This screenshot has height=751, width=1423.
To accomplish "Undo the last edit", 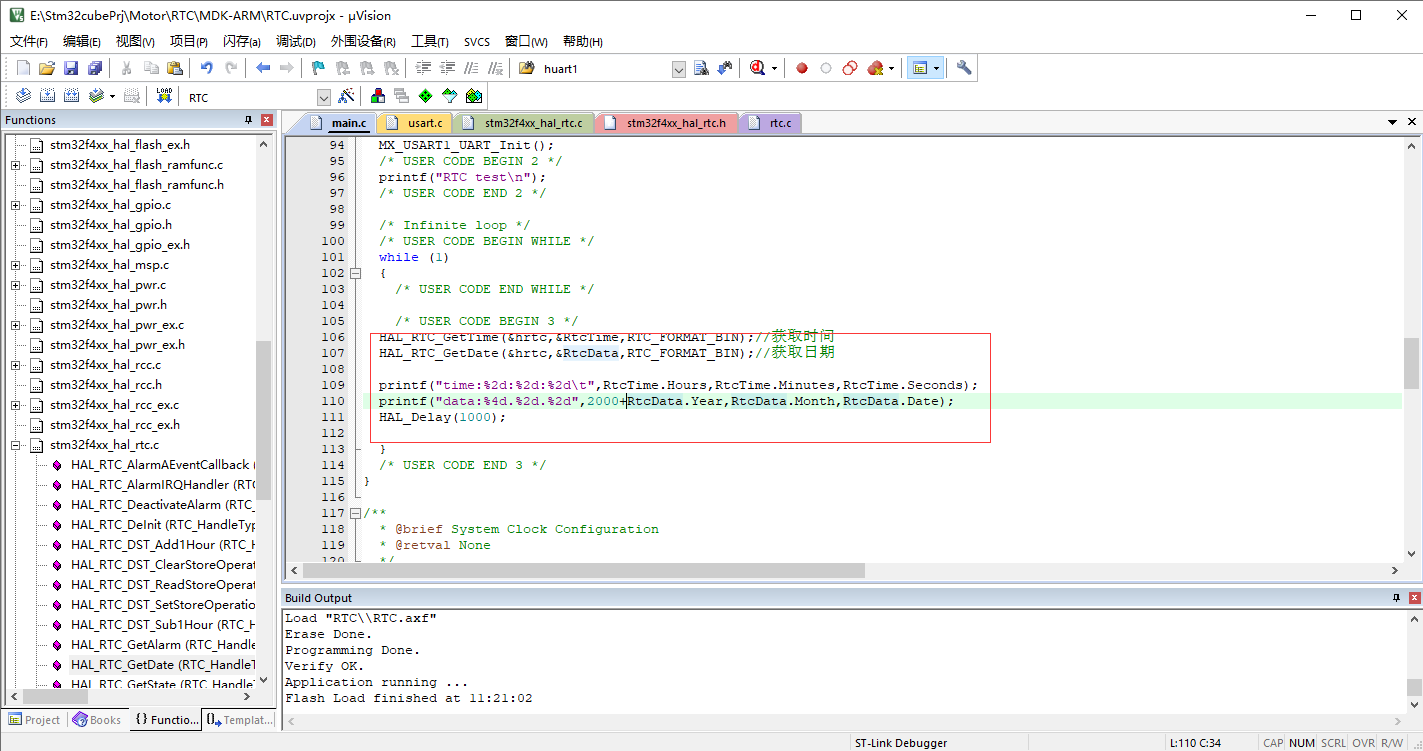I will (209, 67).
